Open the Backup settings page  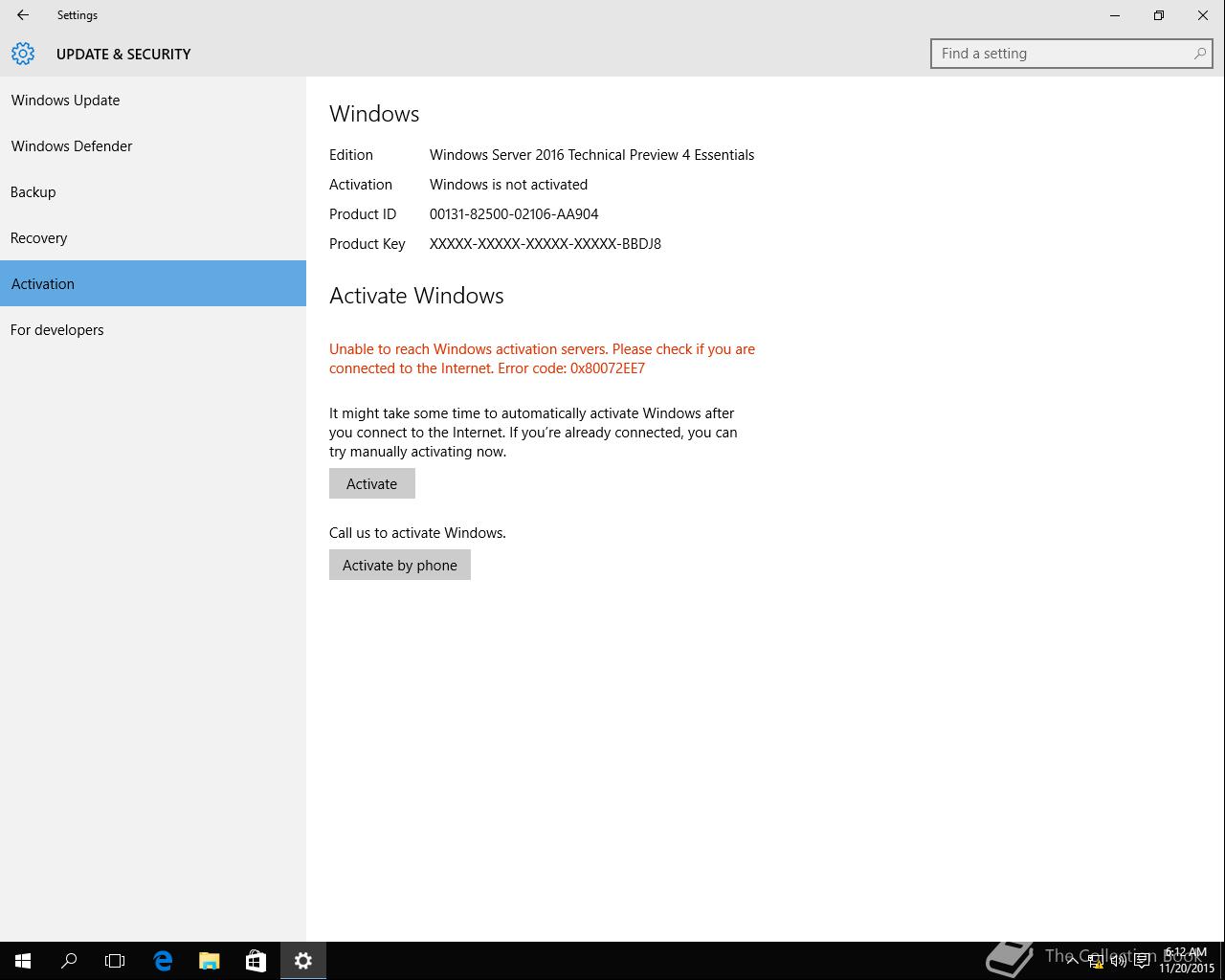pyautogui.click(x=153, y=191)
